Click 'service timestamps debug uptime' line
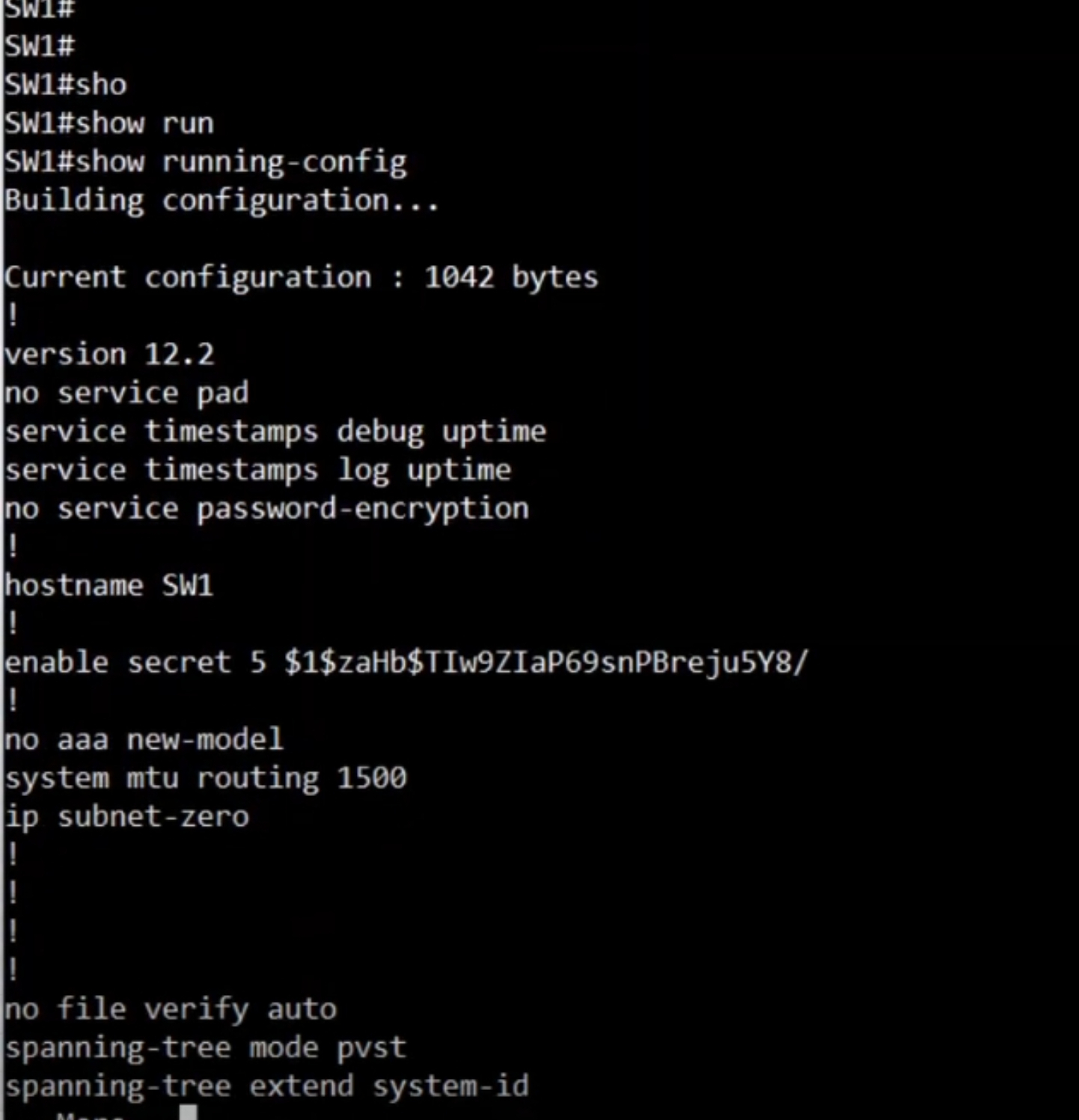 point(275,432)
